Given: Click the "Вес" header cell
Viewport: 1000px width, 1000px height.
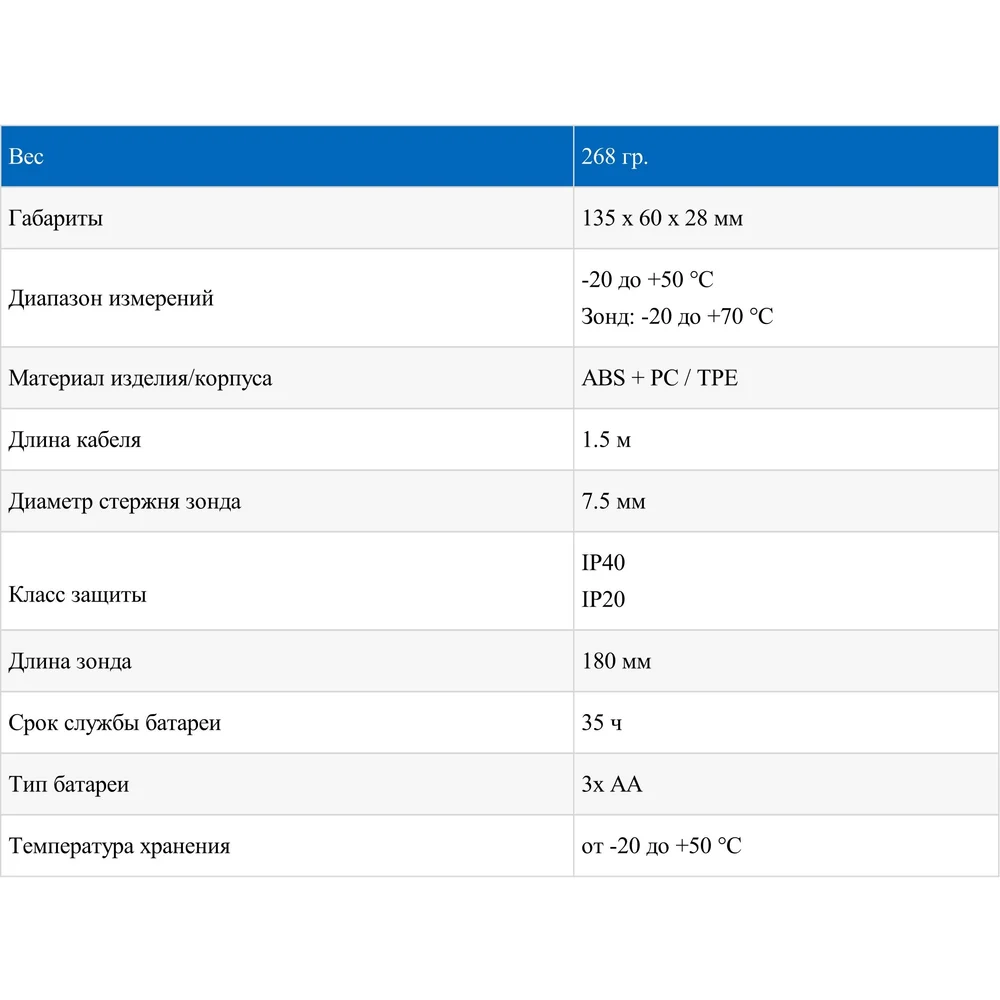Looking at the screenshot, I should coord(27,157).
